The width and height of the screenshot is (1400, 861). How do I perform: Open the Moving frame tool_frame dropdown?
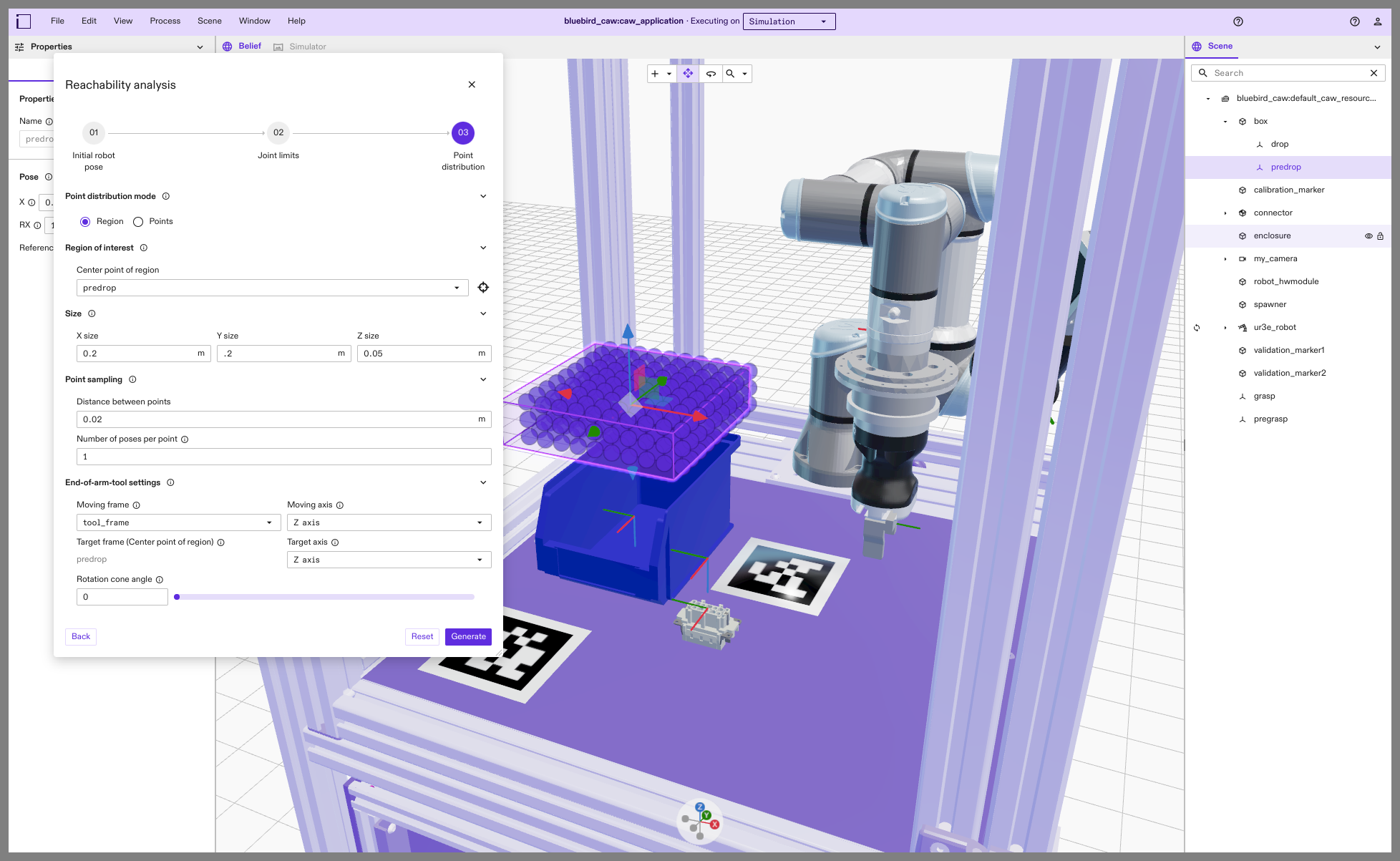click(178, 522)
